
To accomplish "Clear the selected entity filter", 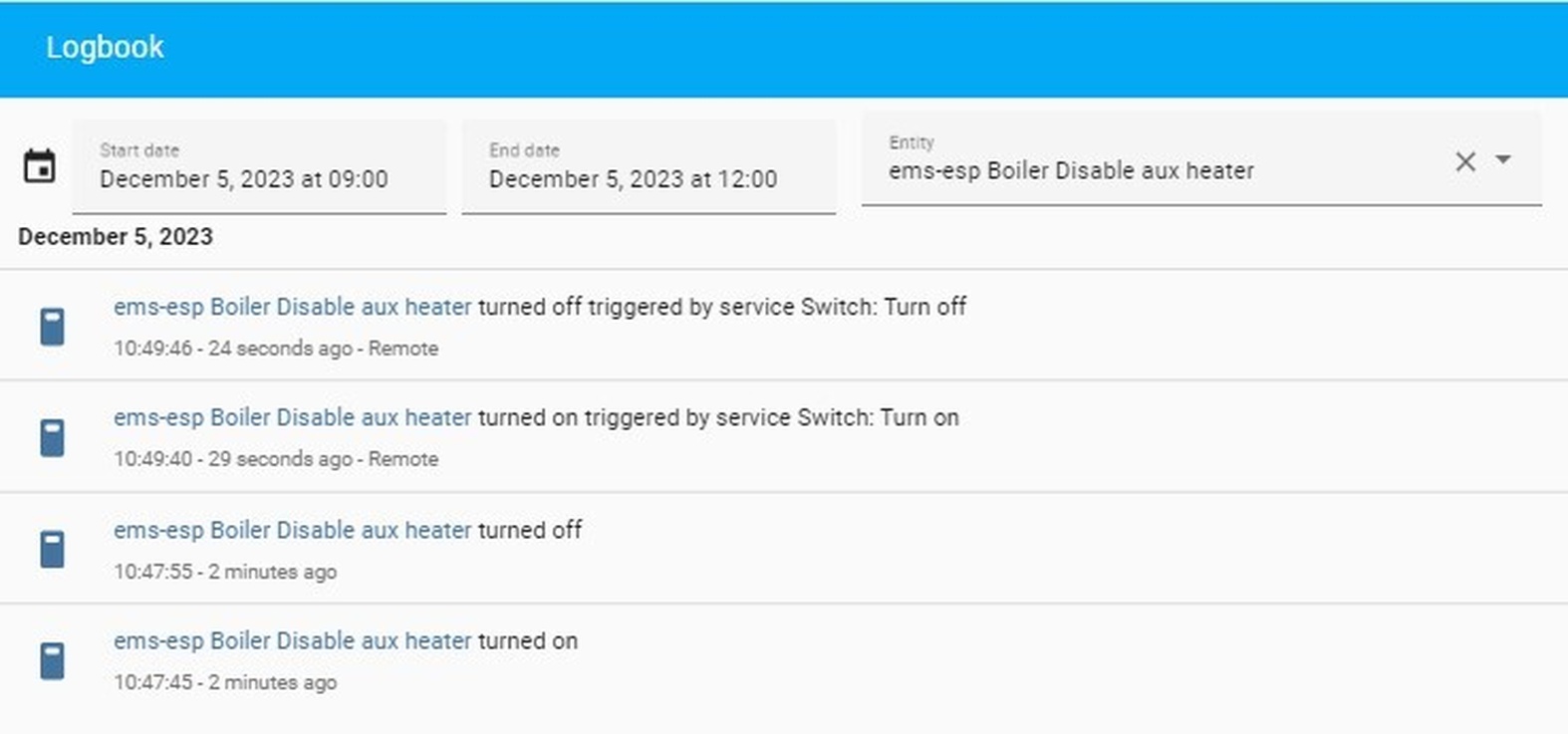I will [x=1464, y=161].
